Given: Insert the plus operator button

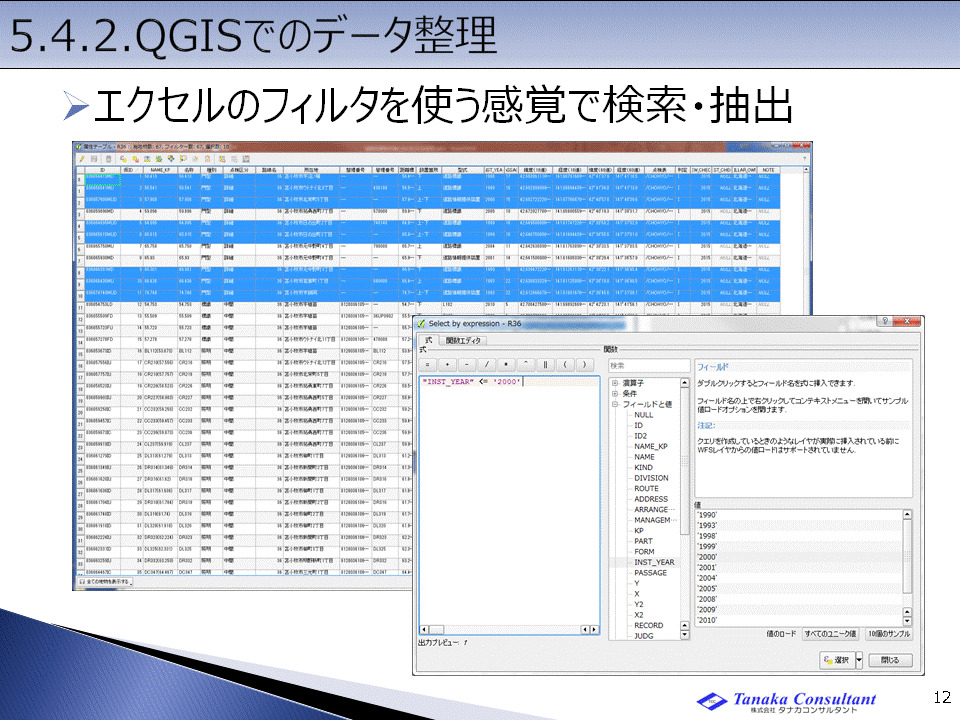Looking at the screenshot, I should 446,364.
